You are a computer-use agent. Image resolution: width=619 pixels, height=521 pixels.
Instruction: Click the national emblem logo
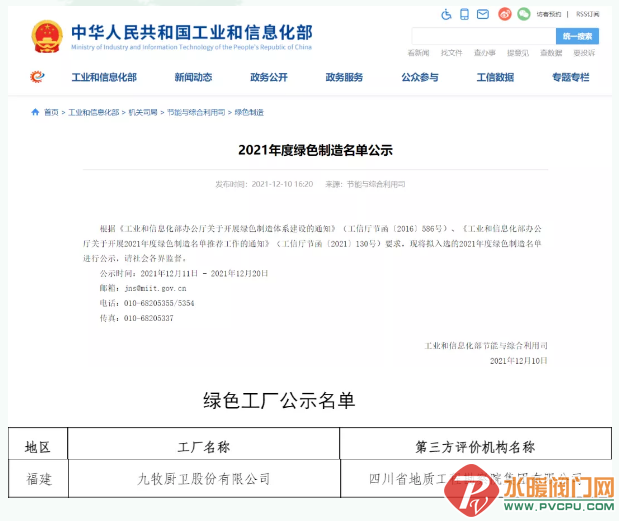[47, 37]
